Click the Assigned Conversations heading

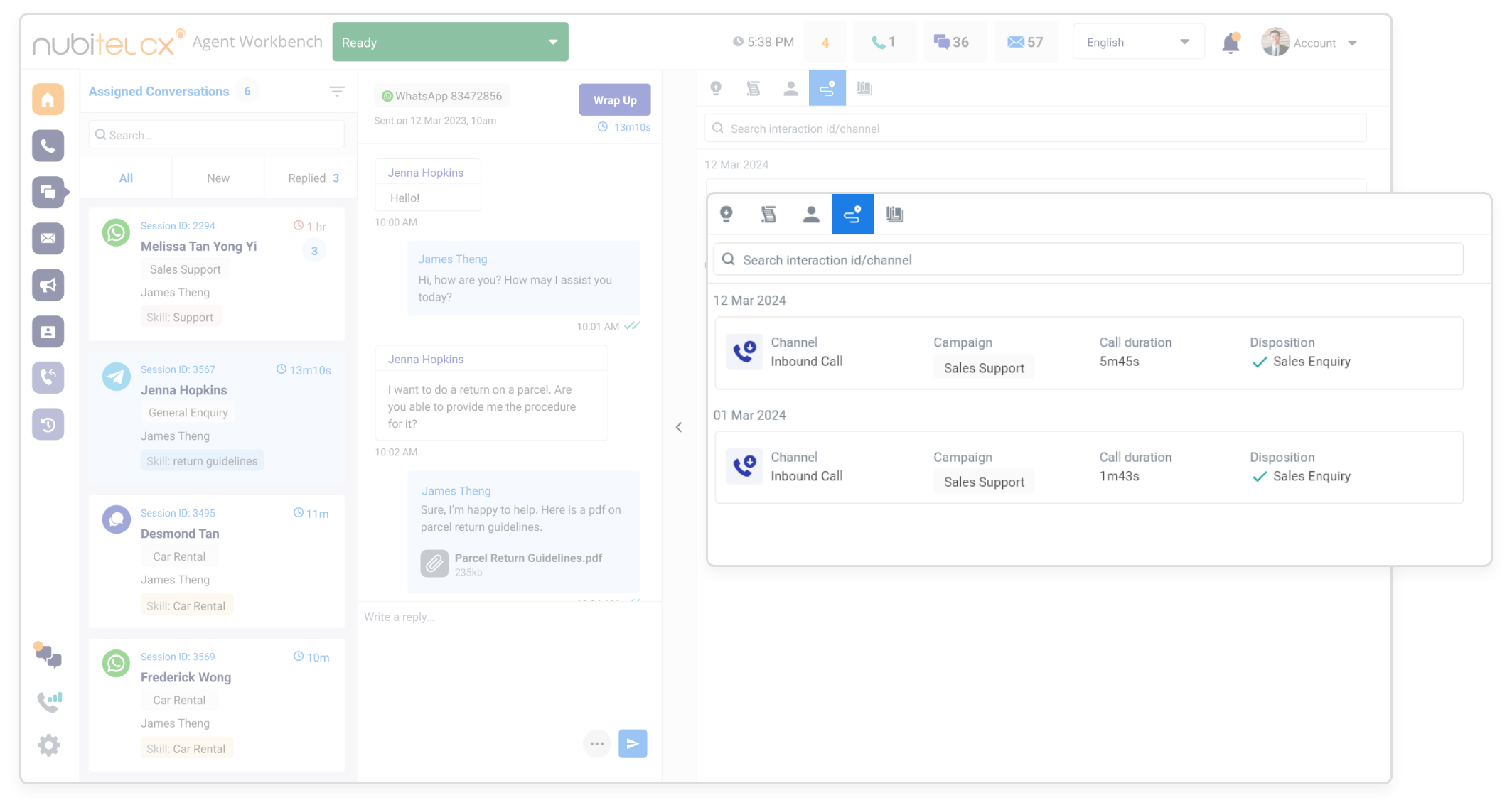159,91
